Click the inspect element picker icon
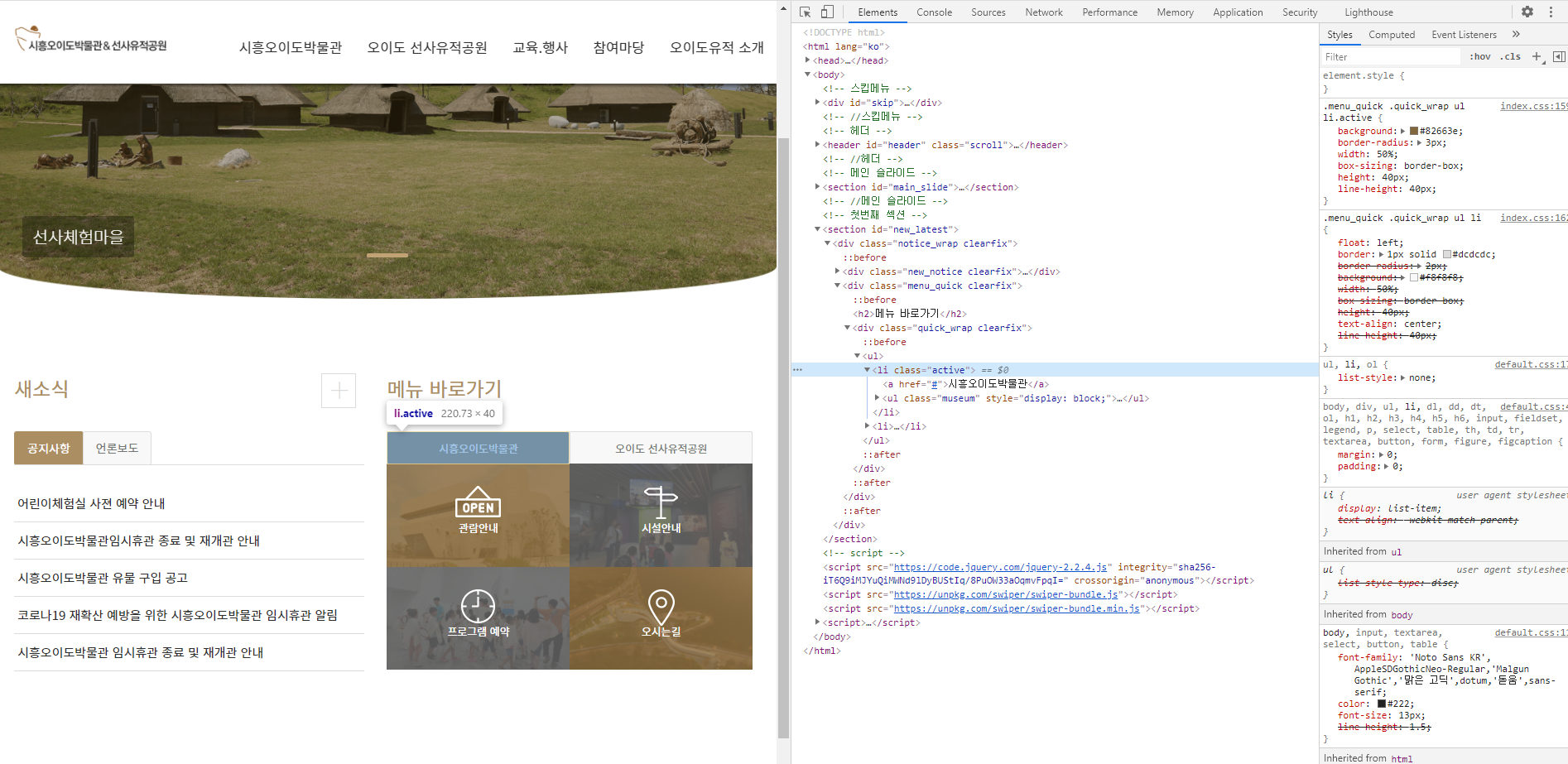The image size is (1568, 764). point(805,12)
